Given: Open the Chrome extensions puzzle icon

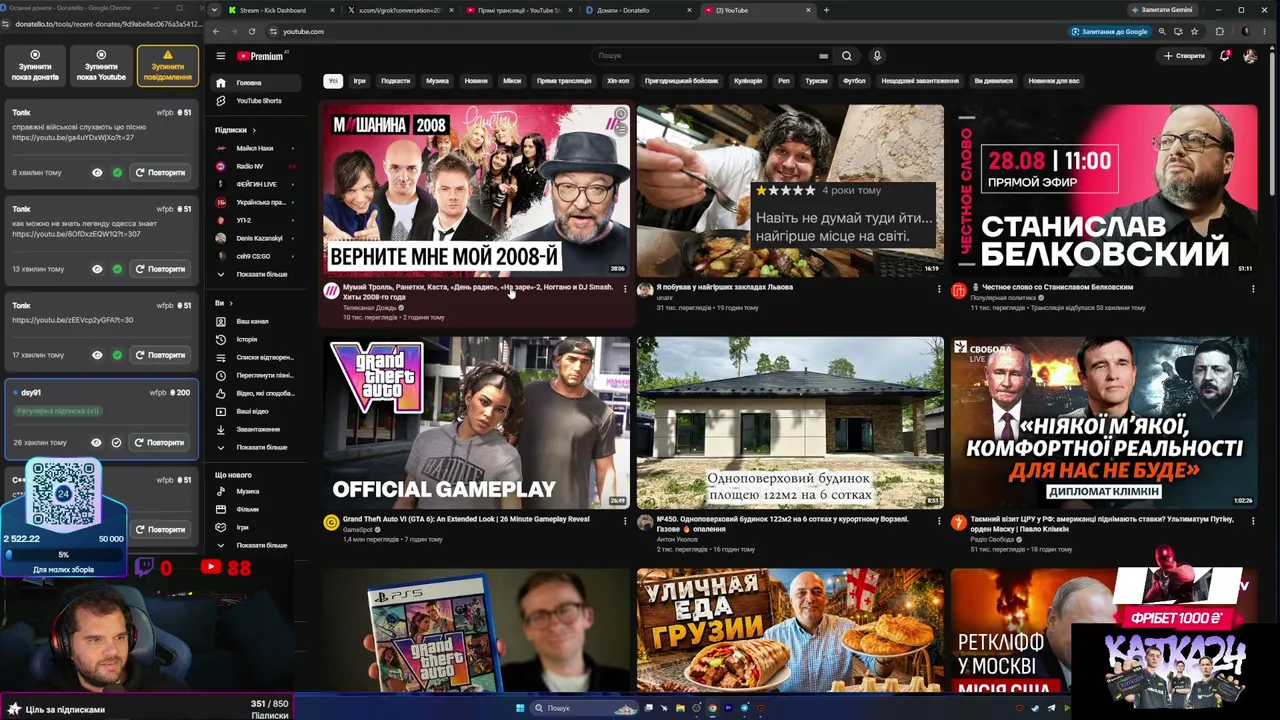Looking at the screenshot, I should pos(1219,31).
